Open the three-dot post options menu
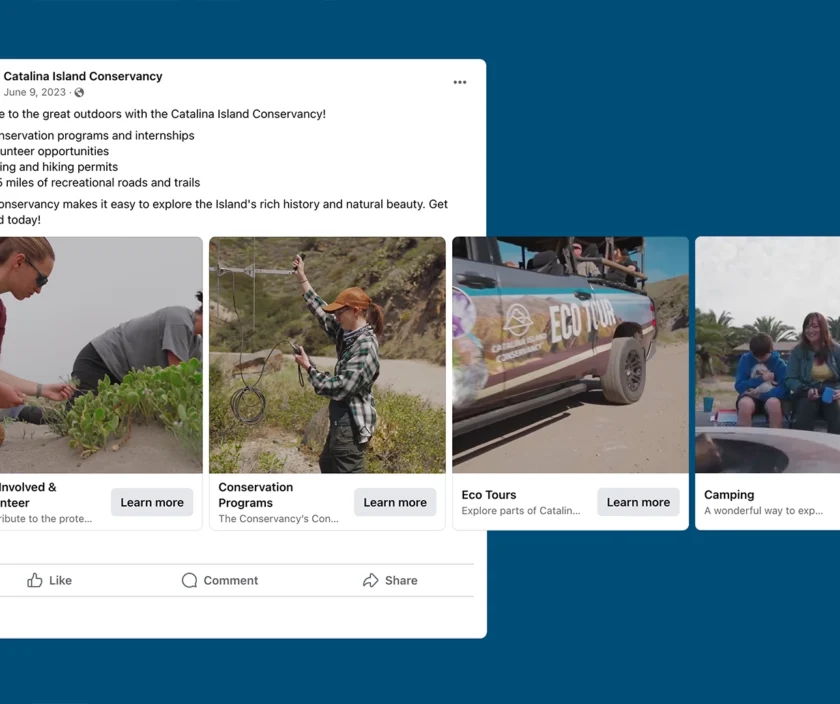840x704 pixels. click(460, 82)
